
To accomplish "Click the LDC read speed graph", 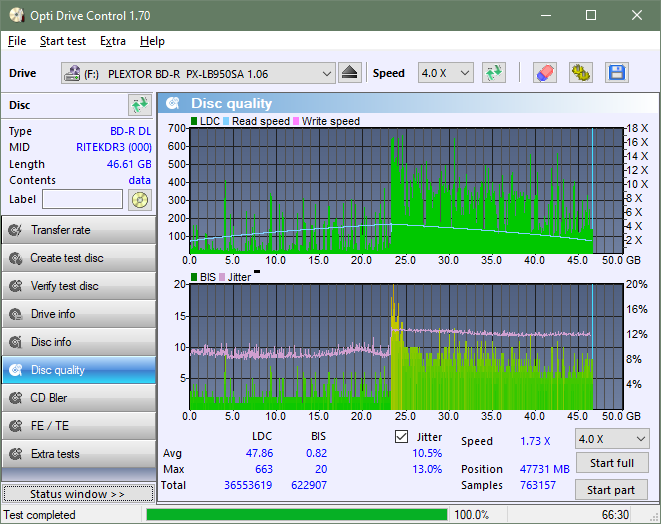I will [x=406, y=191].
